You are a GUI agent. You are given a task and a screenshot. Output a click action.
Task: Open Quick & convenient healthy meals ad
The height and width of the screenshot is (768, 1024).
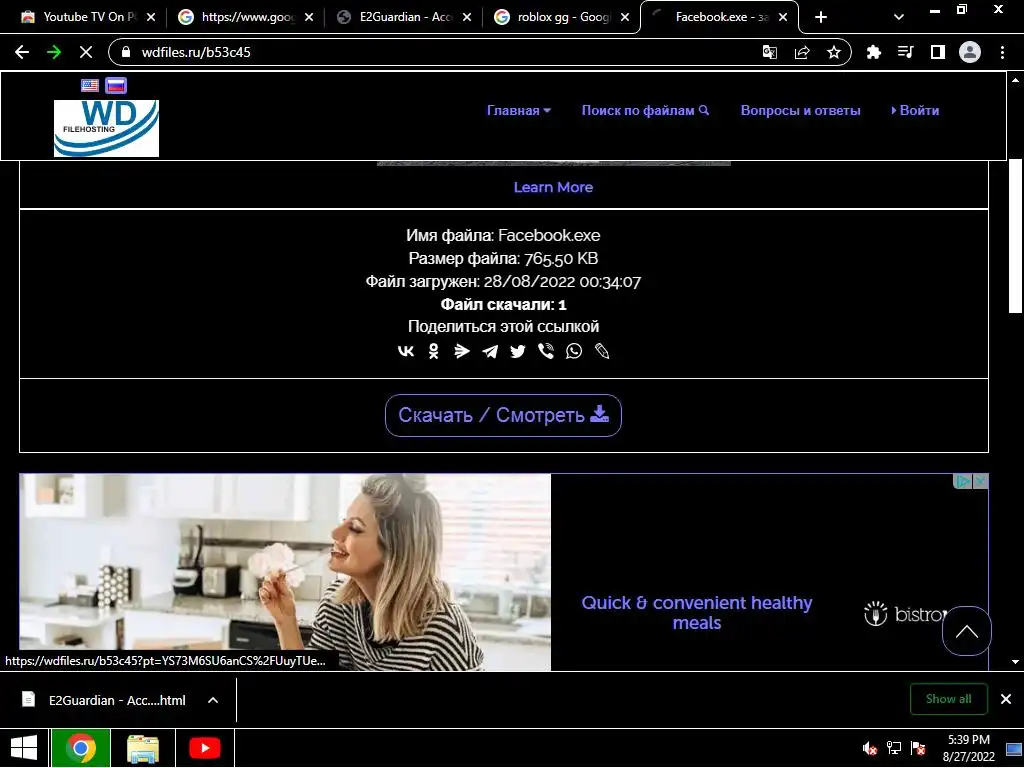(x=697, y=612)
